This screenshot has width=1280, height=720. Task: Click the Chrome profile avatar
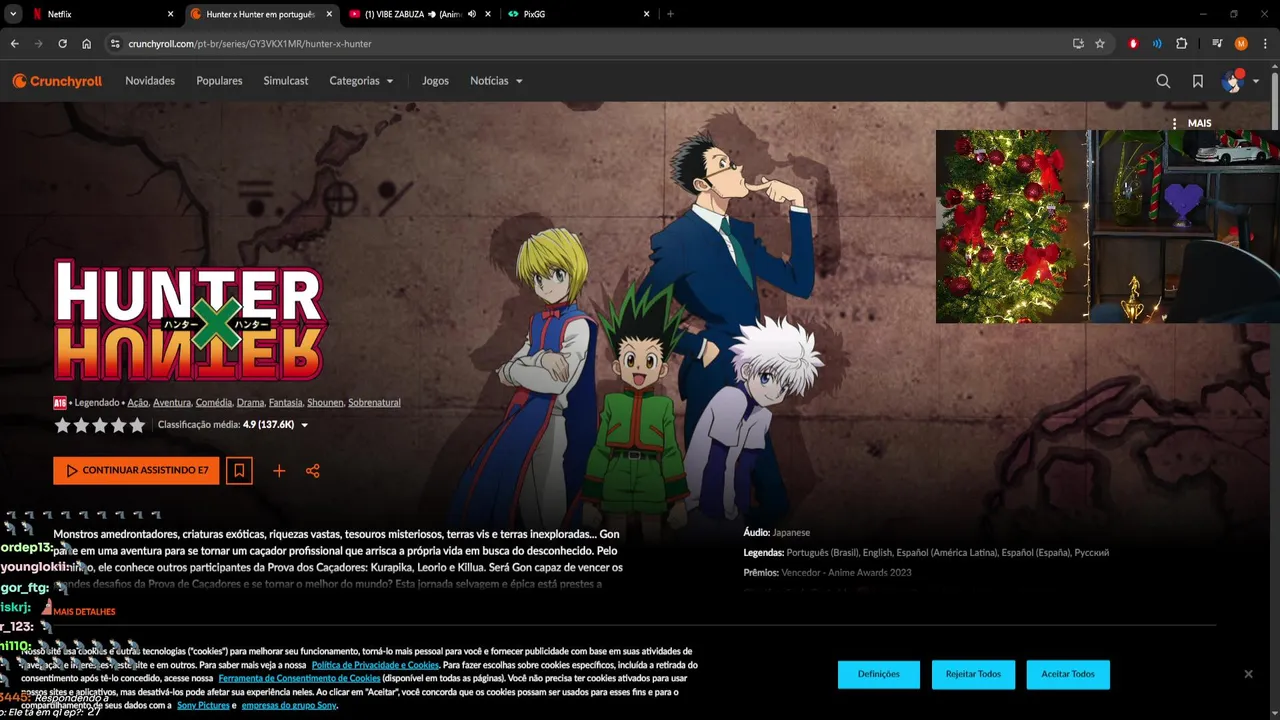[1241, 44]
